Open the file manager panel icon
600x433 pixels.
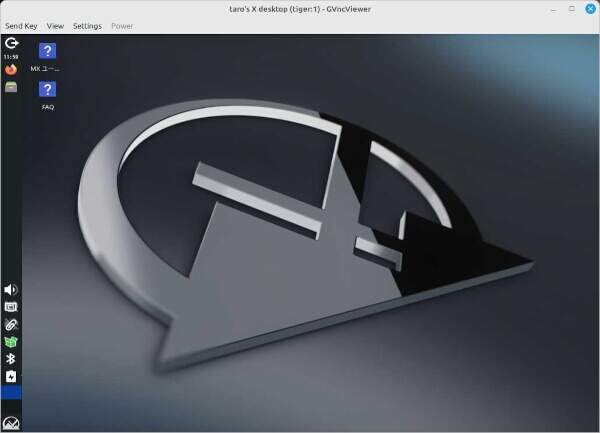point(11,87)
